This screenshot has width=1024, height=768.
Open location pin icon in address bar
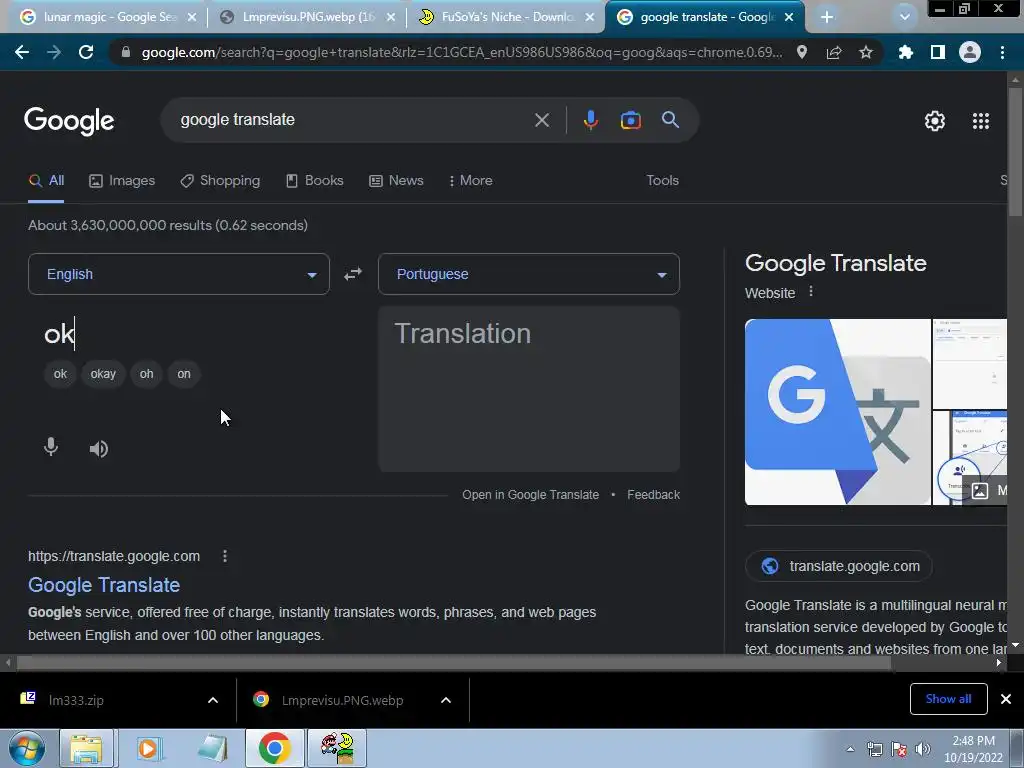click(802, 52)
